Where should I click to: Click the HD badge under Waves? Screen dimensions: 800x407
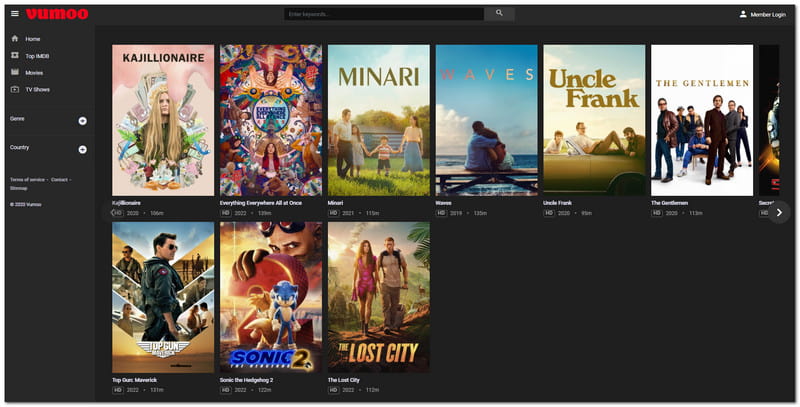coord(441,213)
